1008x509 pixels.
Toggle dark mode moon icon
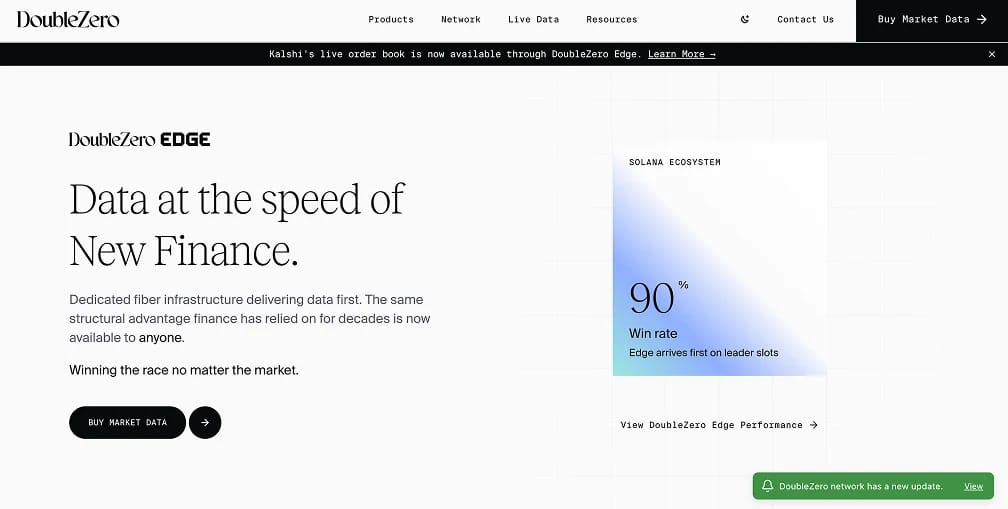(x=744, y=19)
